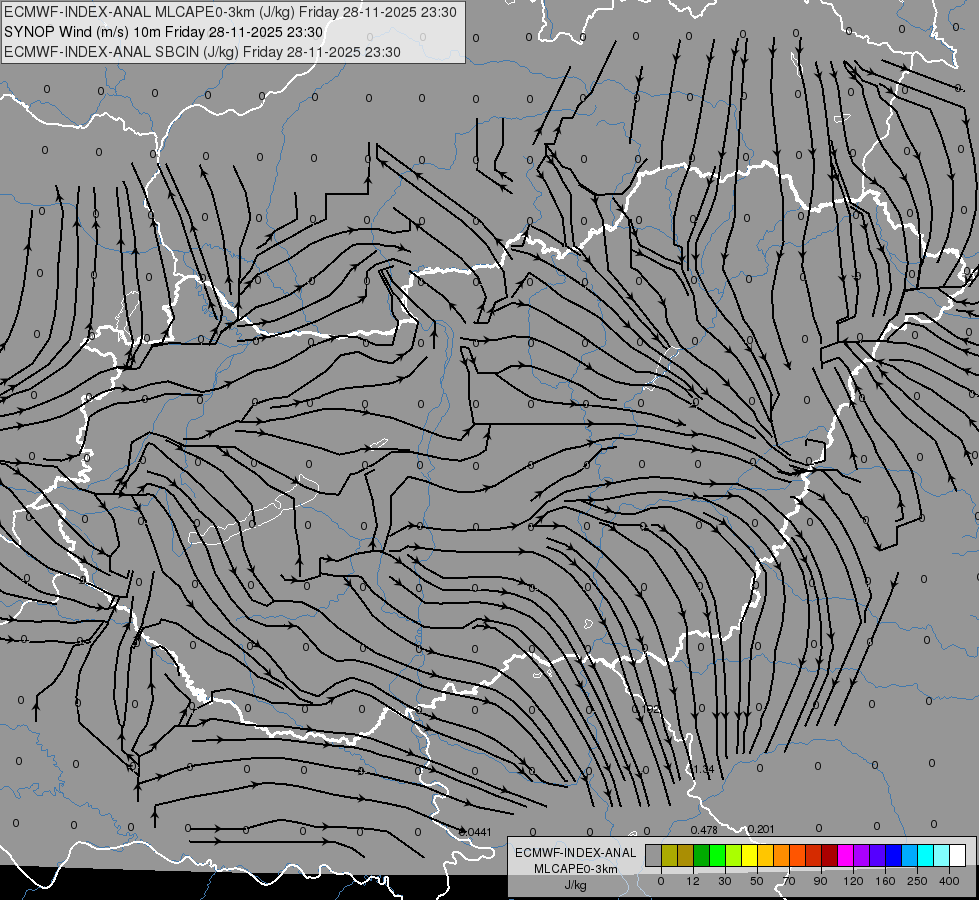
Task: Choose the indigo swatch before 160
Action: pyautogui.click(x=878, y=855)
